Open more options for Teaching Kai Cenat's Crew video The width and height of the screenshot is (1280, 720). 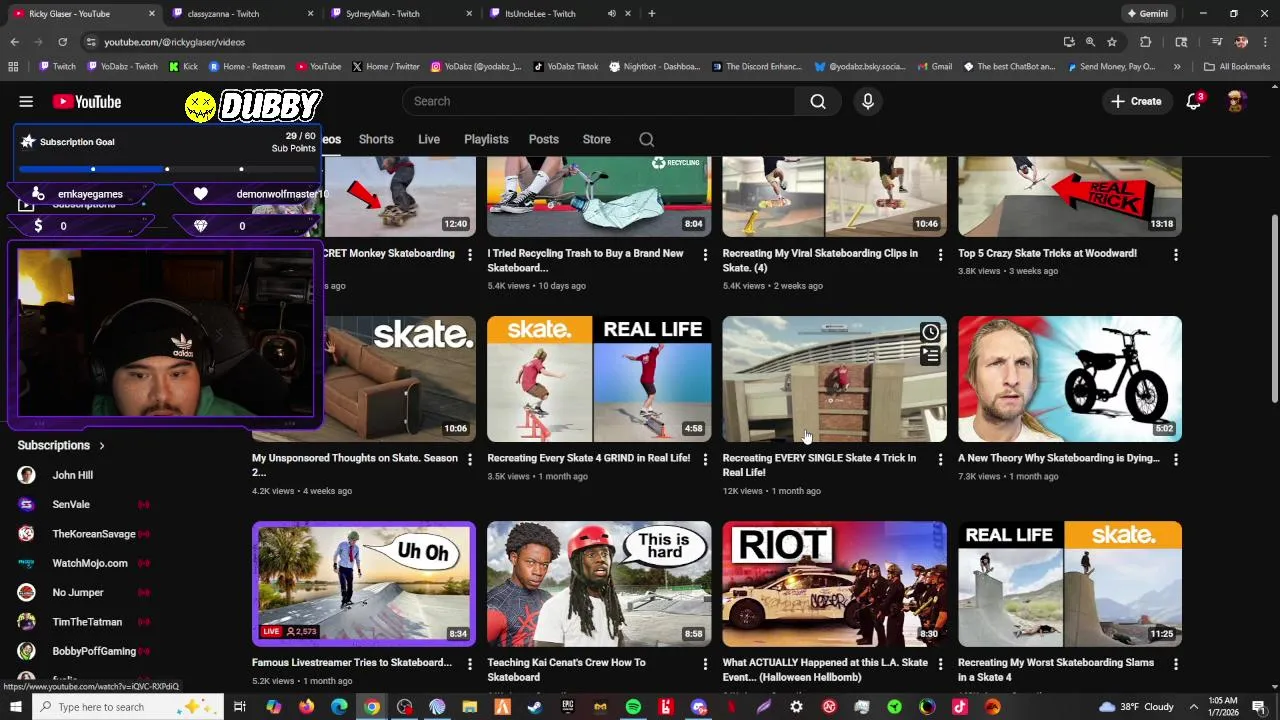pos(705,664)
